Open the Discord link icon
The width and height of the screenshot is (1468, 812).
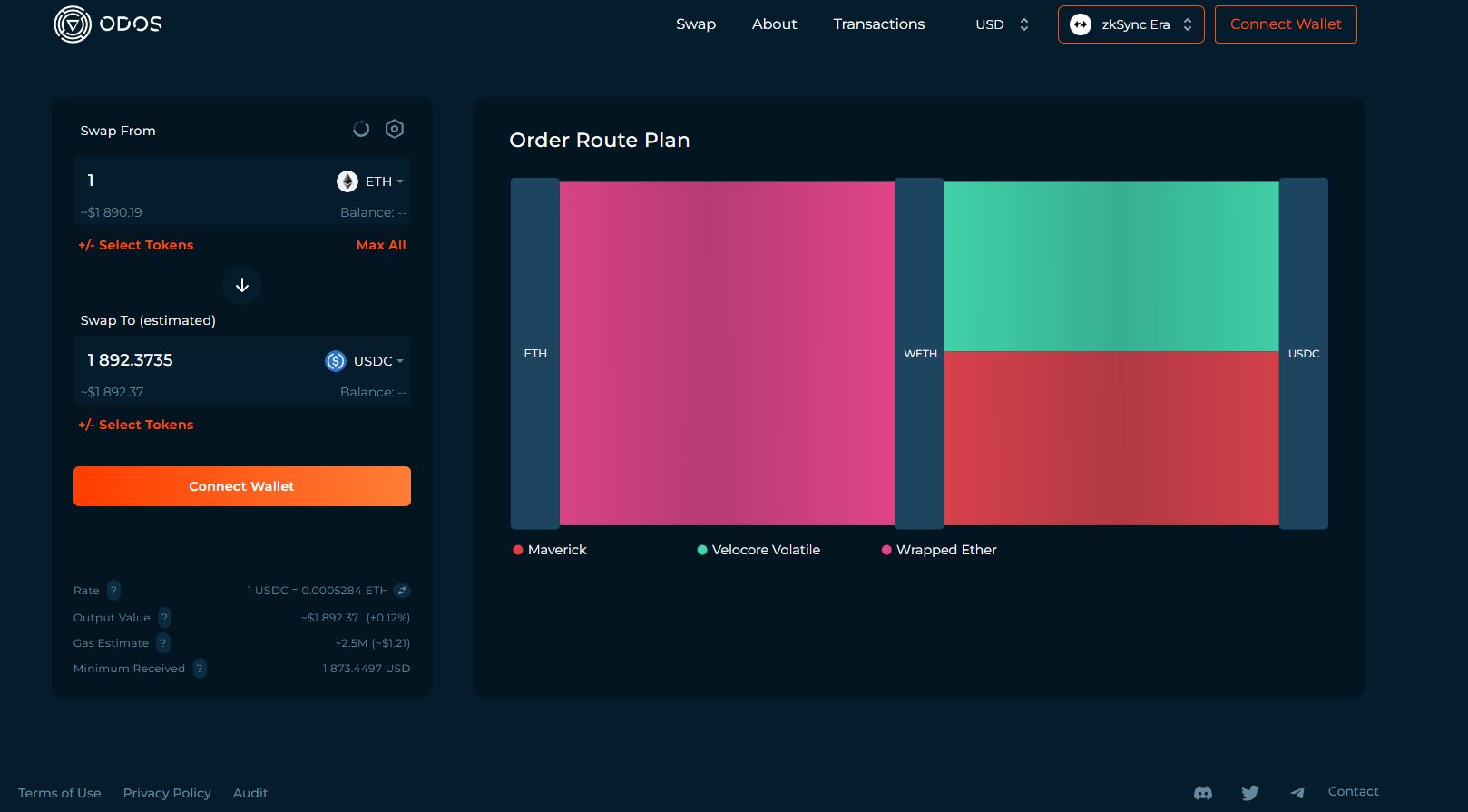coord(1203,793)
